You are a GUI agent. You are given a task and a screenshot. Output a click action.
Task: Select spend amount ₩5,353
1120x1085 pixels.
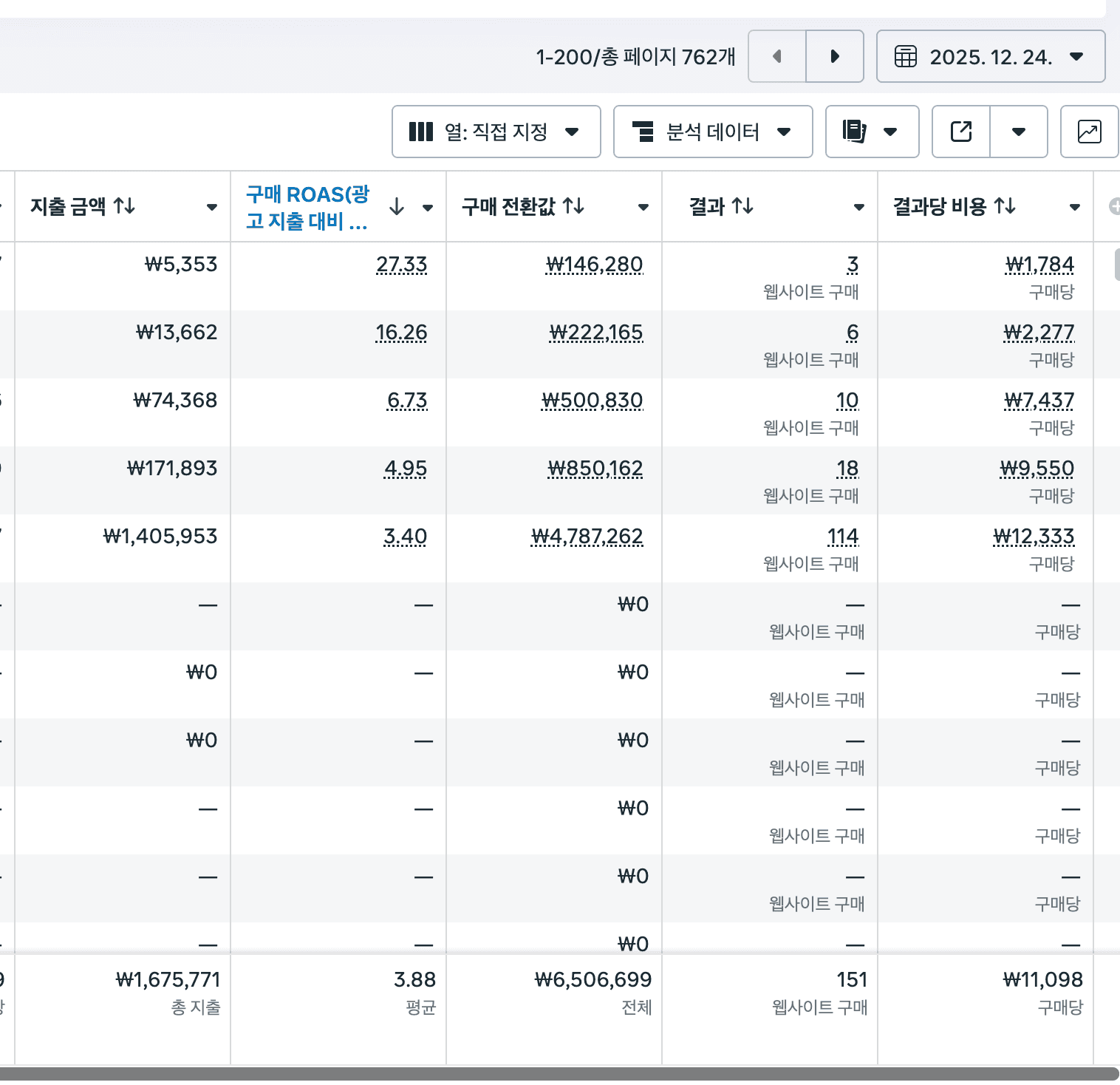tap(181, 265)
